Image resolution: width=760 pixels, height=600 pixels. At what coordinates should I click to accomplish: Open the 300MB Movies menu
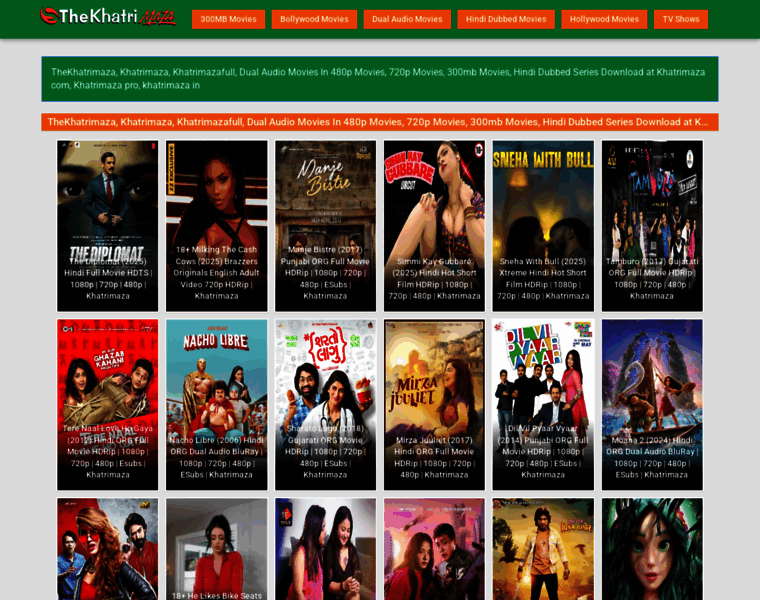coord(228,19)
